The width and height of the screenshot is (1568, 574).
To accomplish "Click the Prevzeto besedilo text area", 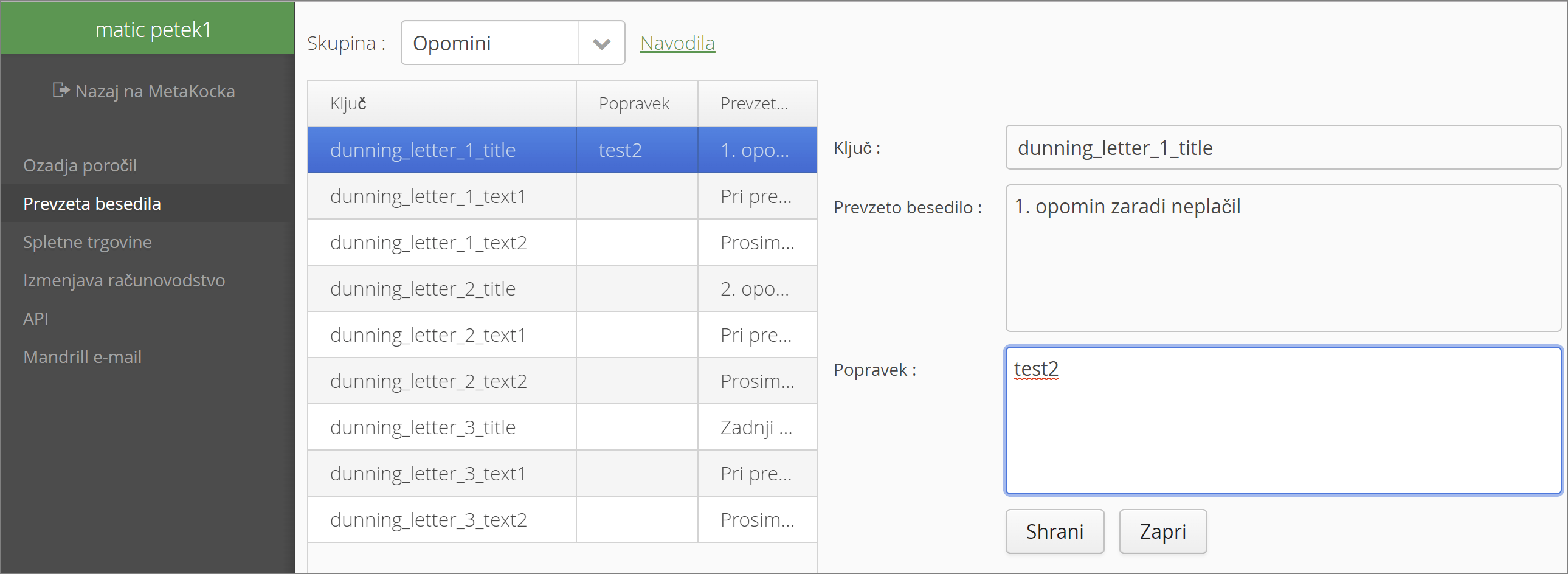I will (1283, 258).
